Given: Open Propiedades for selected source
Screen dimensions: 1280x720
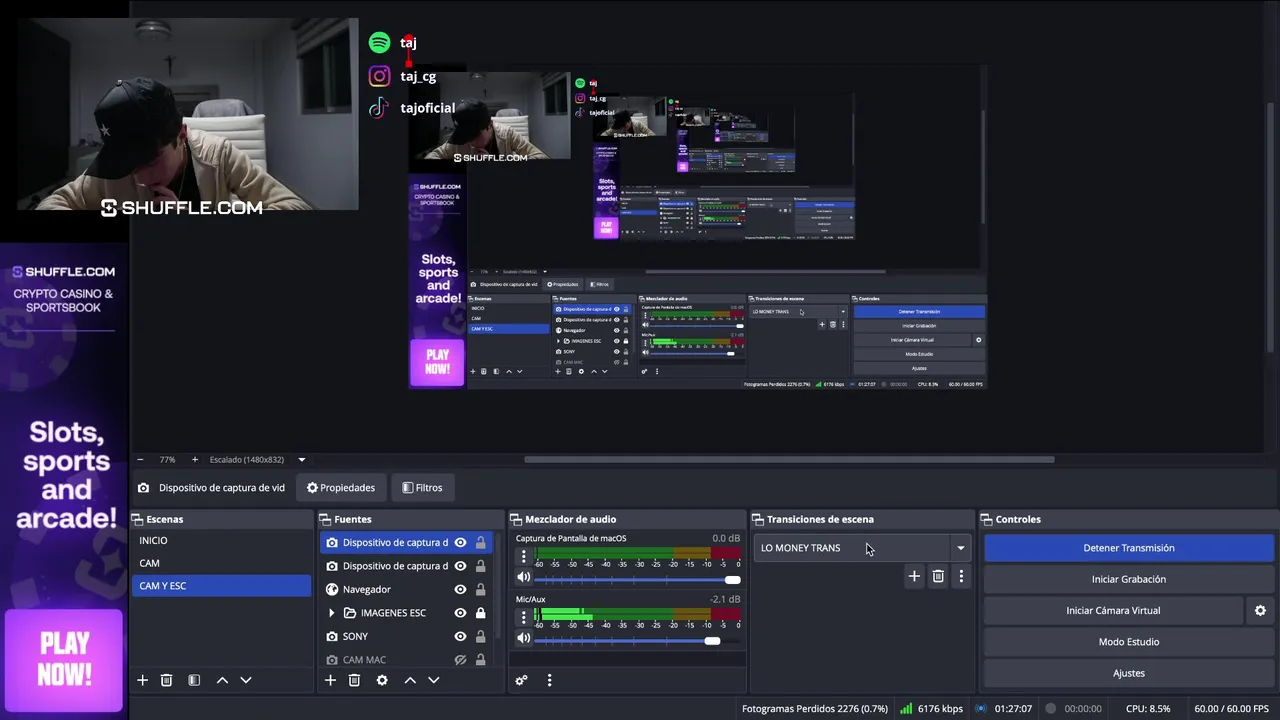Looking at the screenshot, I should coord(341,488).
